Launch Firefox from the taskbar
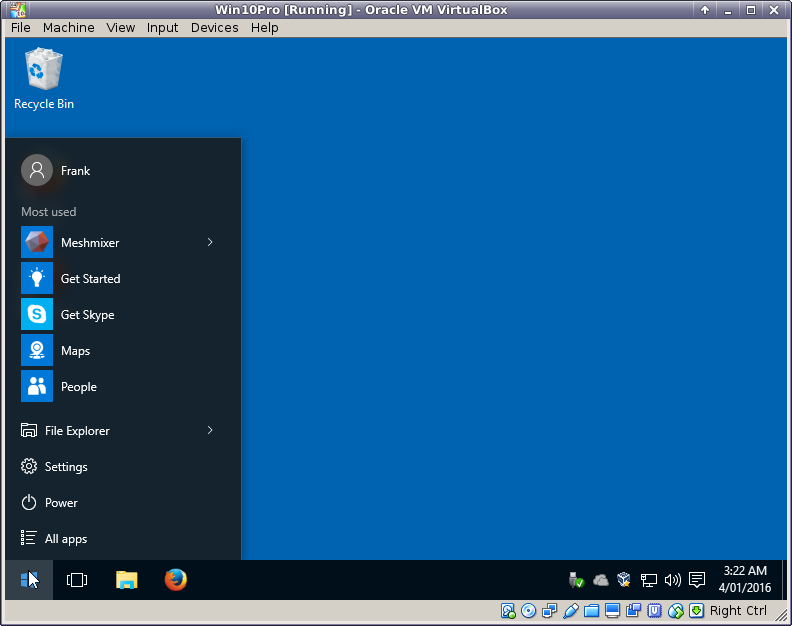The width and height of the screenshot is (792, 626). coord(176,580)
